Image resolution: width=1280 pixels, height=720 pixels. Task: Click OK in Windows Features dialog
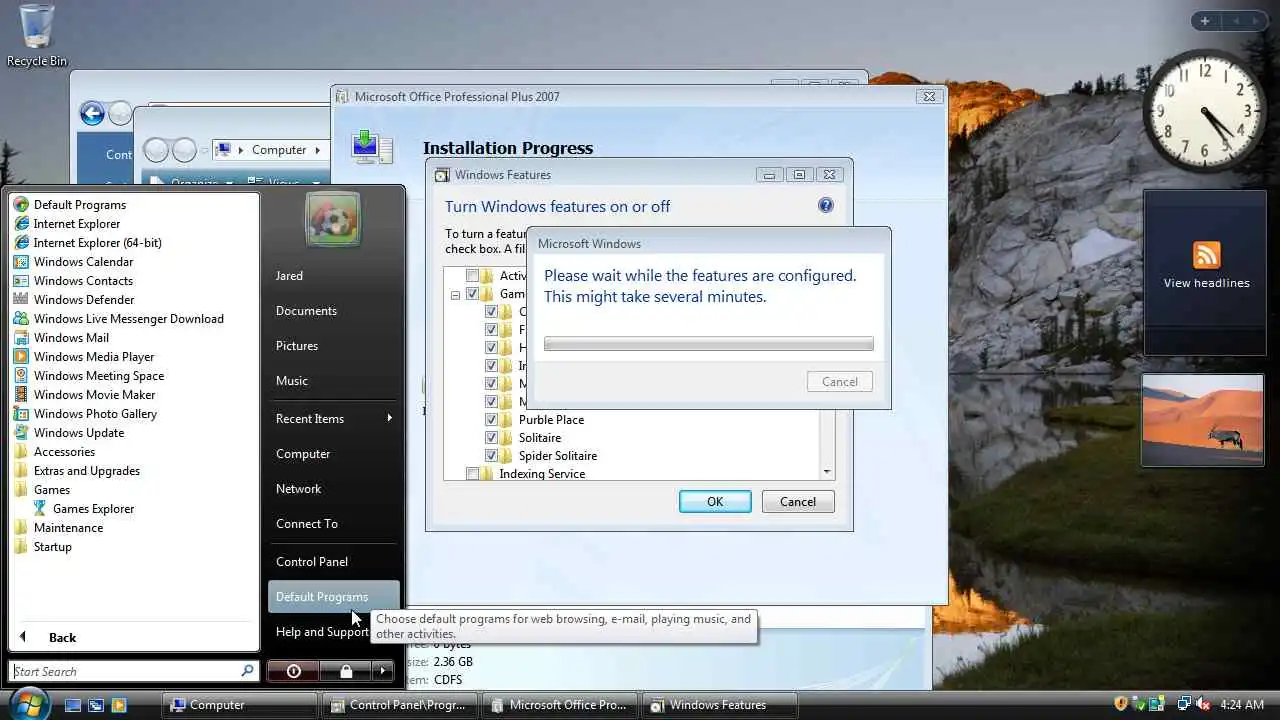(x=715, y=502)
